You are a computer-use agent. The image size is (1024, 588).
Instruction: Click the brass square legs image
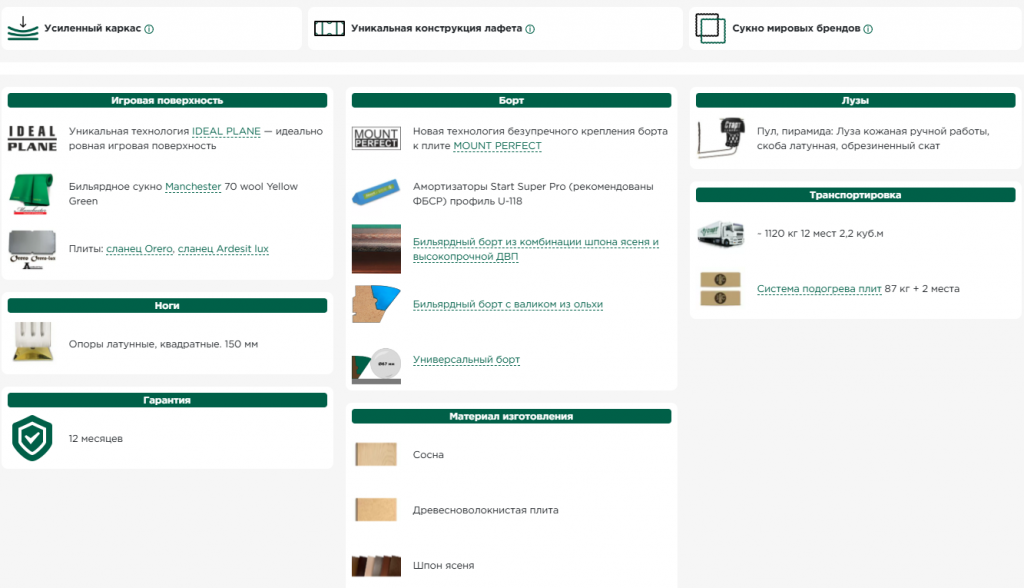click(x=33, y=342)
